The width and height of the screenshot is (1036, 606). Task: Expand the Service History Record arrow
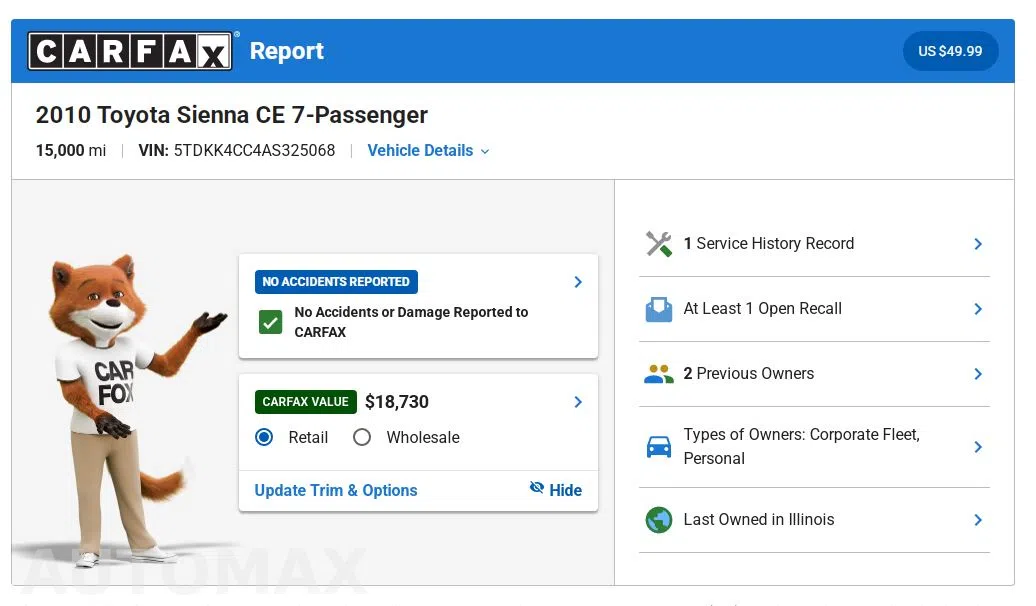pos(979,244)
